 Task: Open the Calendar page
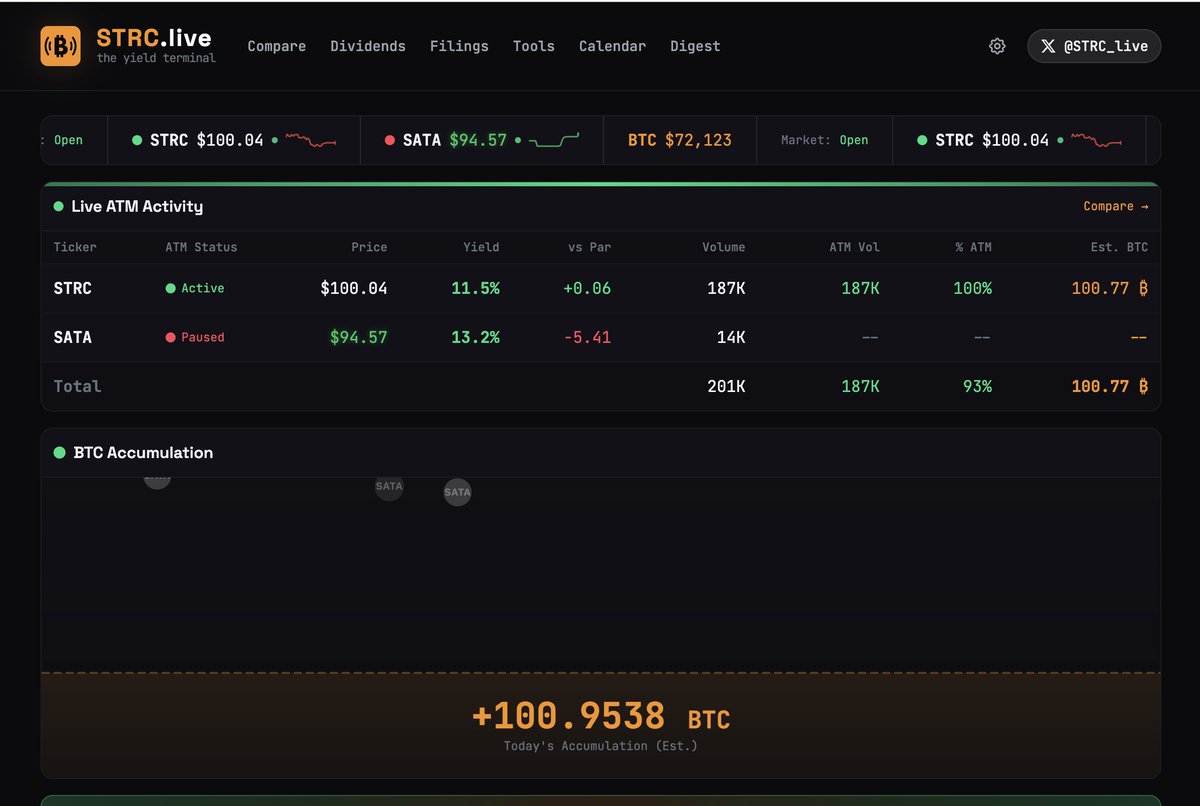tap(612, 46)
